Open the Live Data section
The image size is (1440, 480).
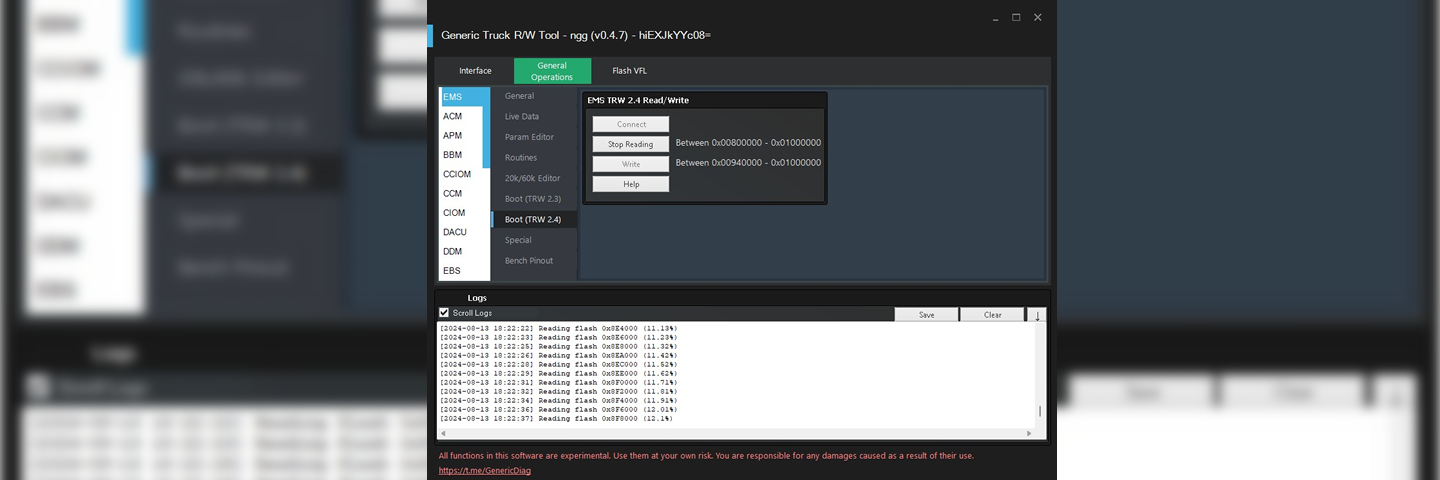click(x=522, y=117)
